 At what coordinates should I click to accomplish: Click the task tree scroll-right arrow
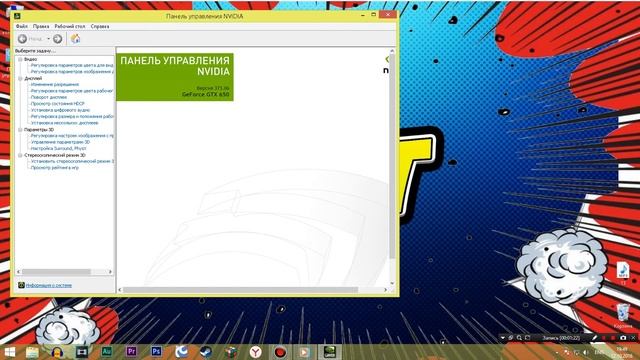pos(110,271)
